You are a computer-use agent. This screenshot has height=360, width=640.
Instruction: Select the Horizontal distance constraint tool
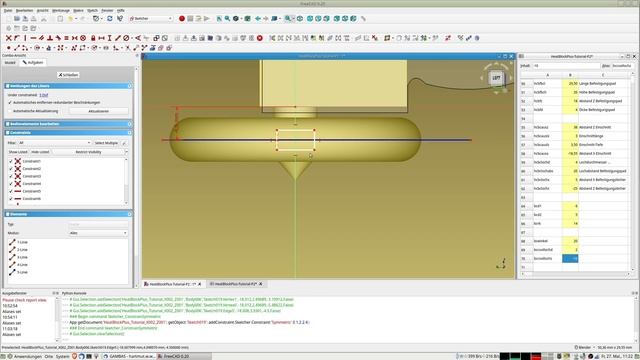tap(101, 38)
